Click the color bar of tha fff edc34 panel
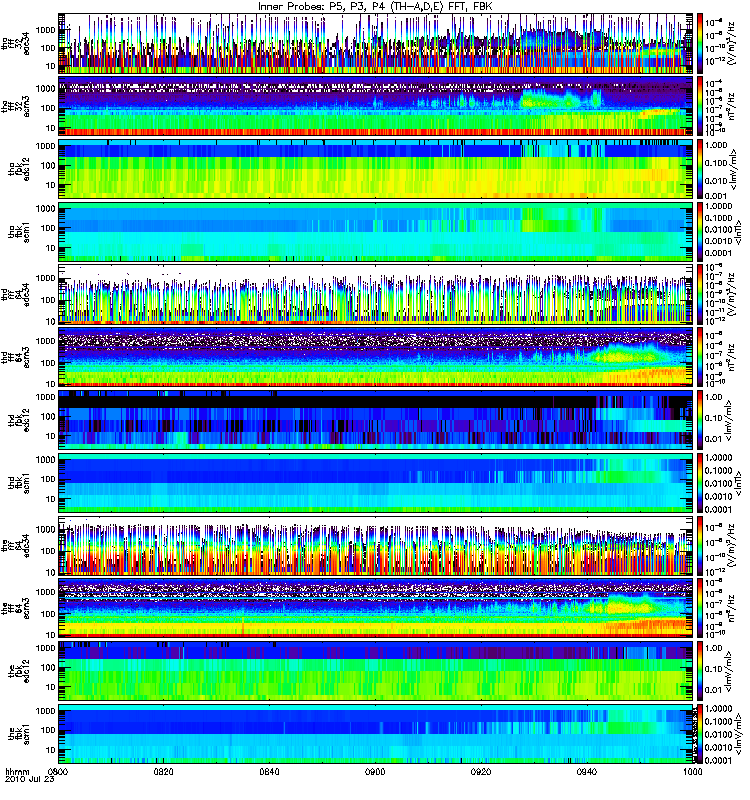Viewport: 750px width, 800px height. 700,43
